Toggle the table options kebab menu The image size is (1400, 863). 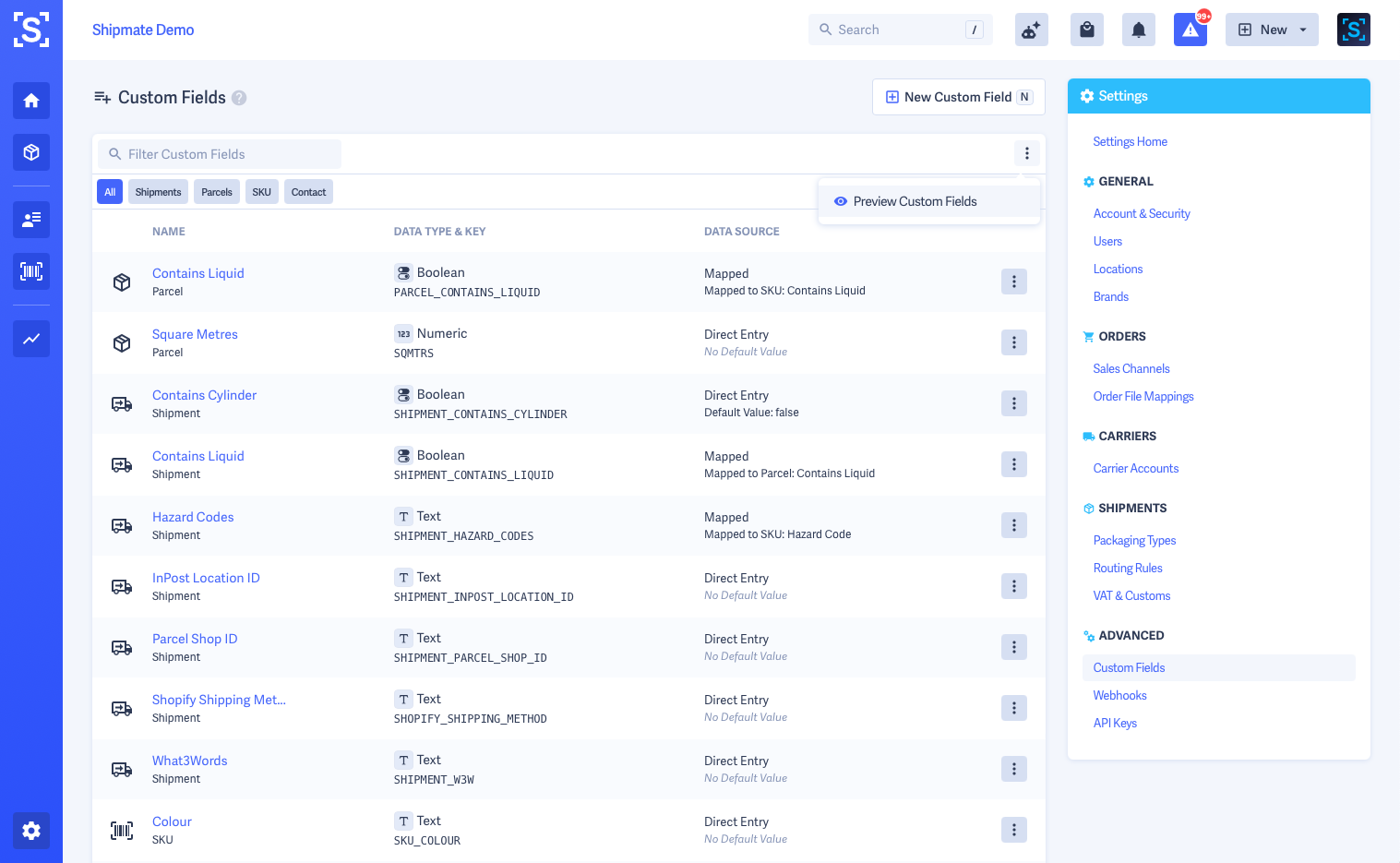pos(1027,153)
